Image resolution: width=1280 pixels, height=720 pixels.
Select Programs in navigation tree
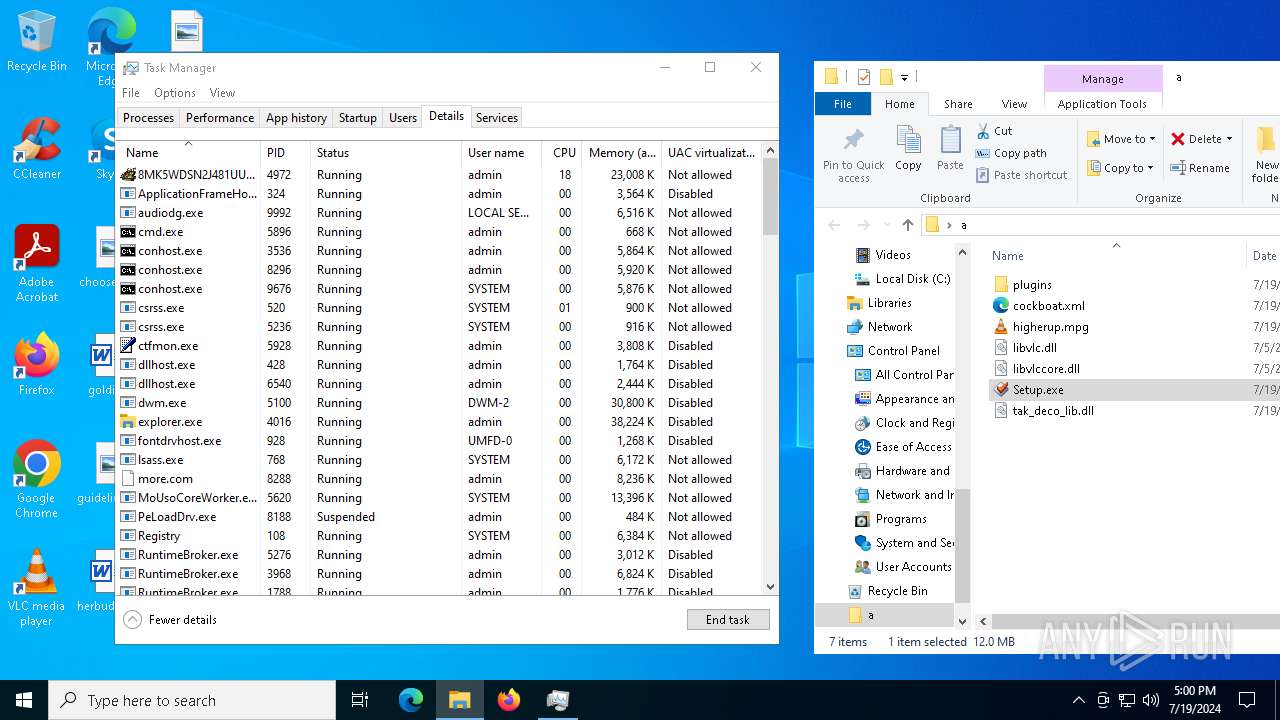click(x=891, y=519)
